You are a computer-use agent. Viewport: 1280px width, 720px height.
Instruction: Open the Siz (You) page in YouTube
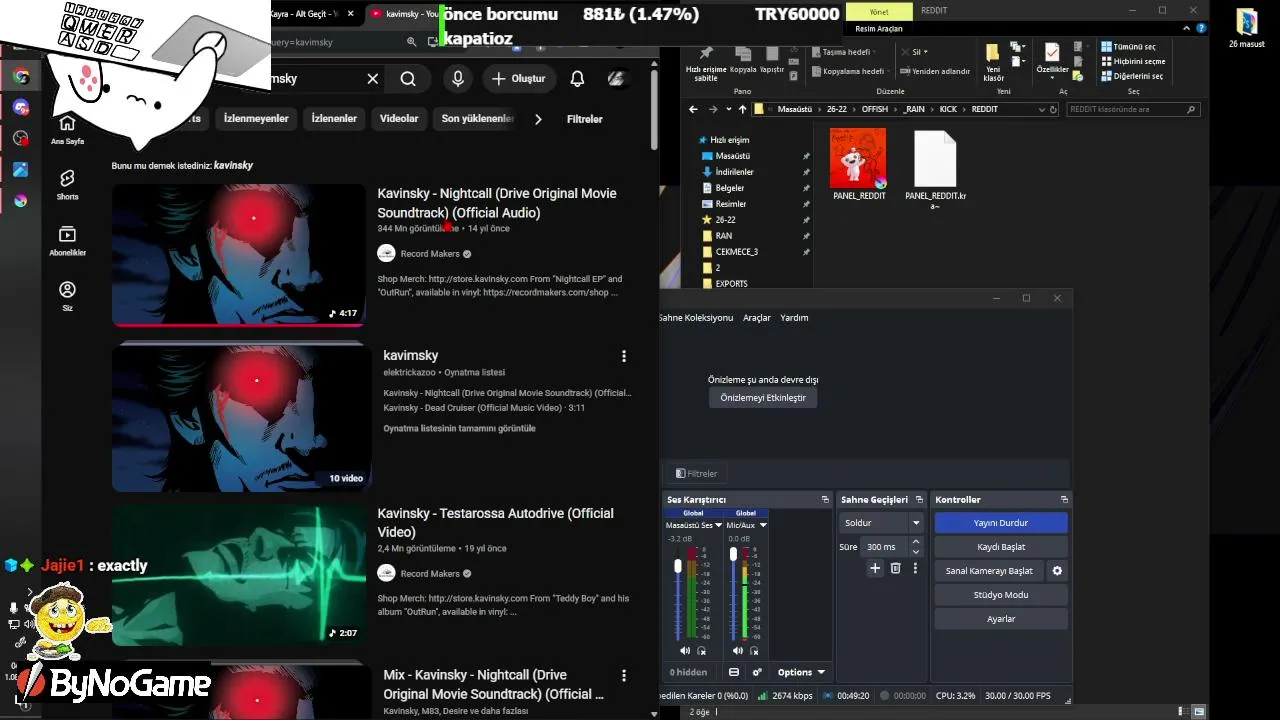67,296
